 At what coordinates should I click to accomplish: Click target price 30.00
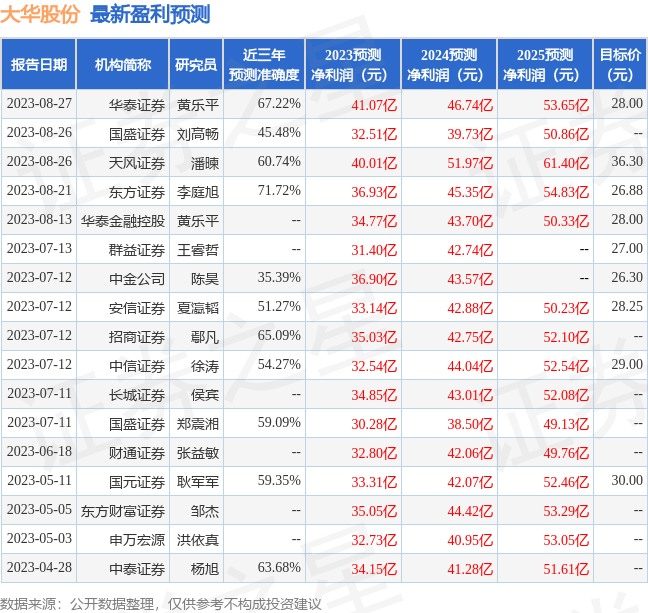(x=627, y=480)
